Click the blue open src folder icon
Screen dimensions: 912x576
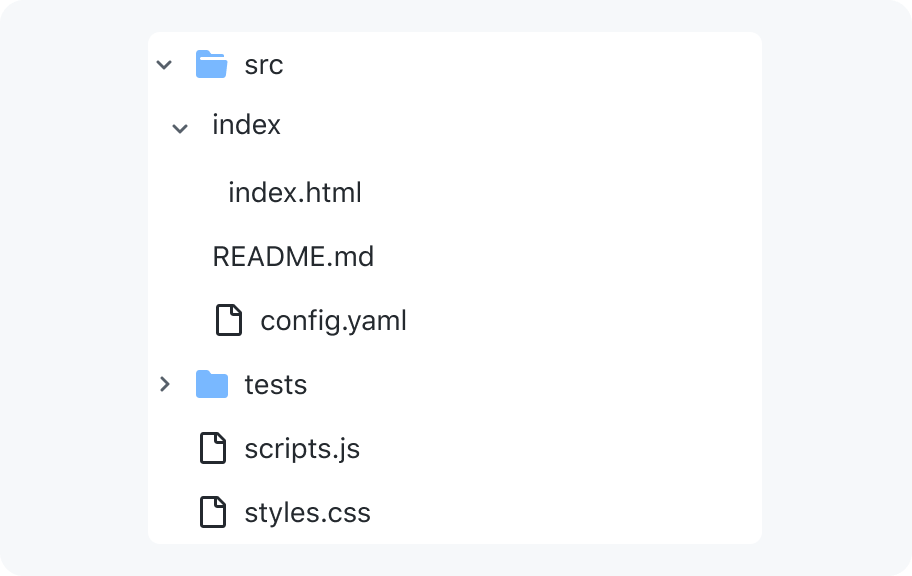(x=211, y=64)
